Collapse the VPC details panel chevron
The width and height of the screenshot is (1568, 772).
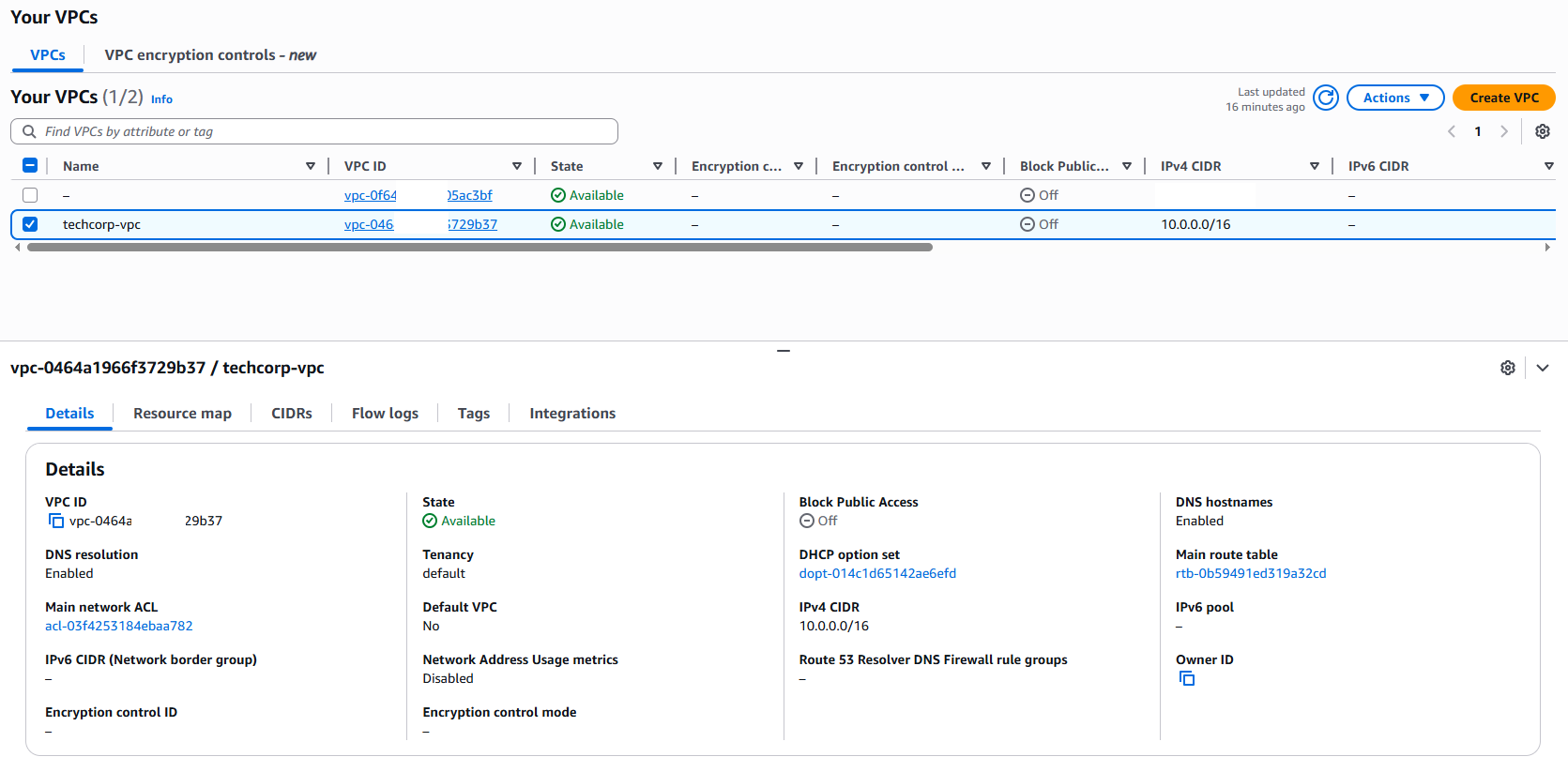click(x=1542, y=368)
